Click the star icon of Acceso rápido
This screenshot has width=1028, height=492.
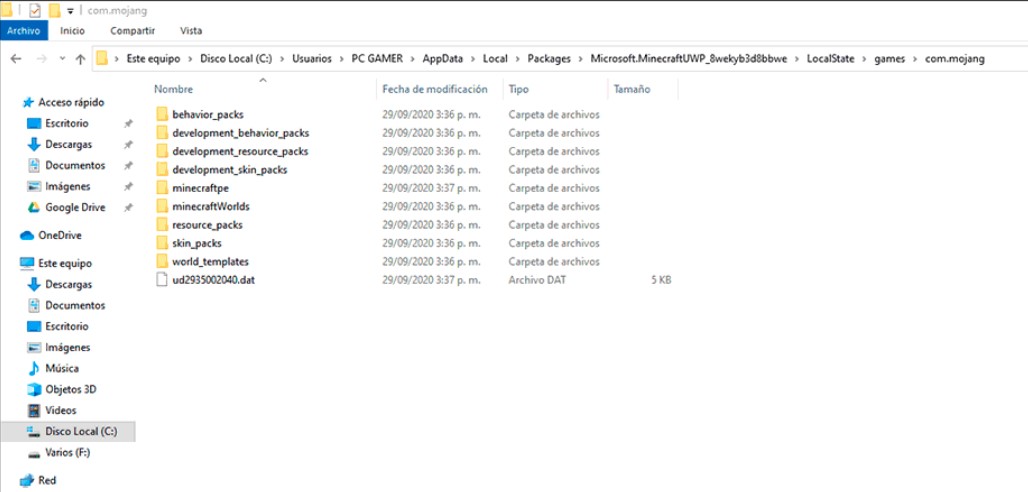28,102
